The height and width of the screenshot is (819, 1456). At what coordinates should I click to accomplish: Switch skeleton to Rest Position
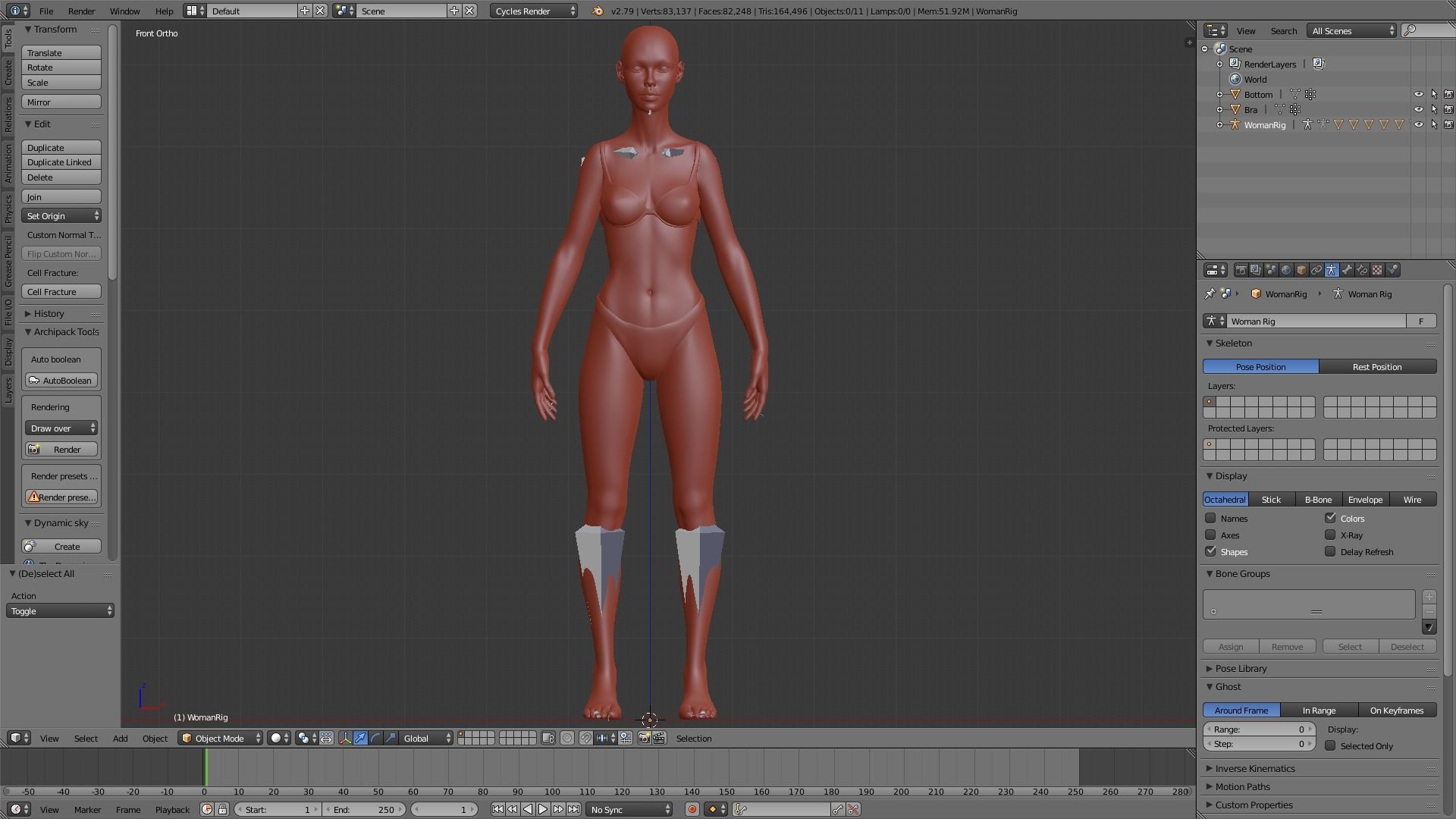(x=1377, y=367)
